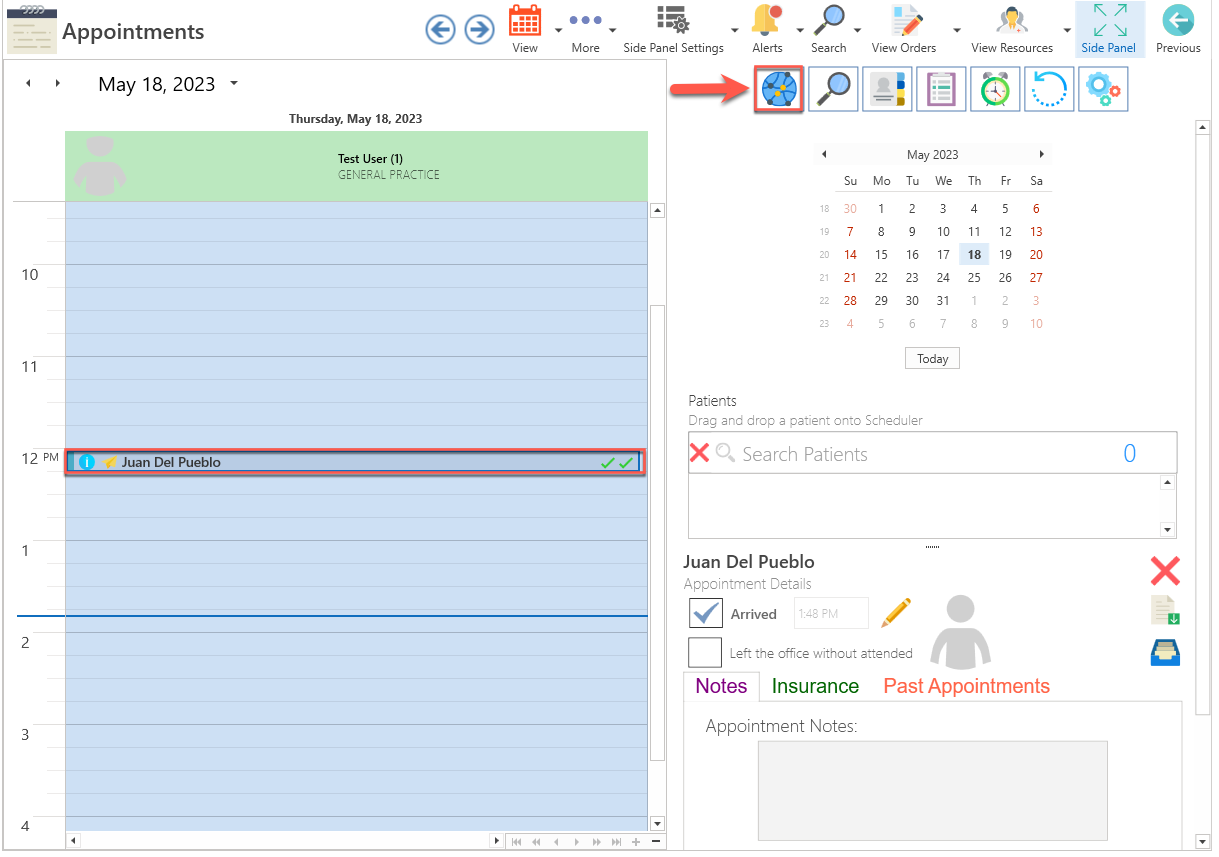1219x857 pixels.
Task: Open Side Panel Settings
Action: 673,29
